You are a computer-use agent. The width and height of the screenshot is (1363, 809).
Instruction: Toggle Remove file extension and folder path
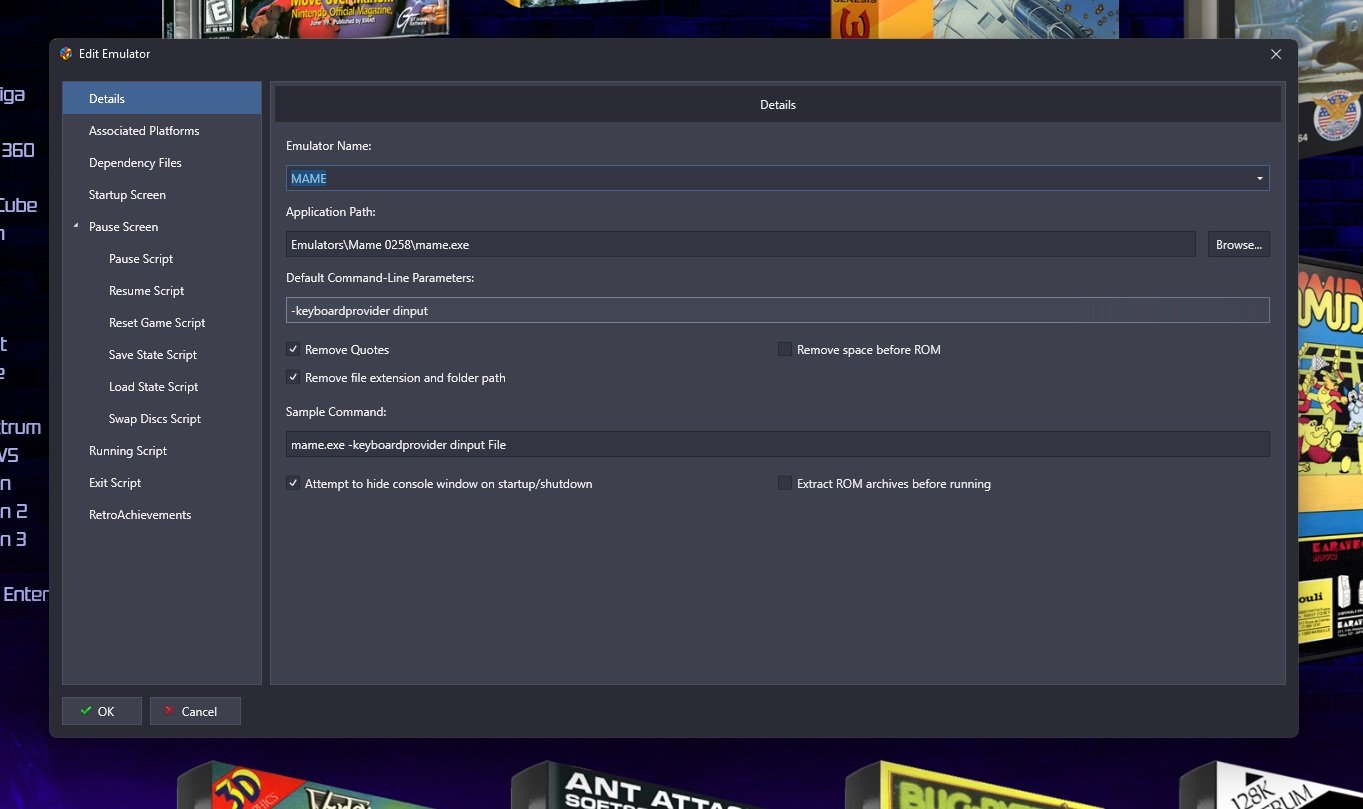coord(293,378)
